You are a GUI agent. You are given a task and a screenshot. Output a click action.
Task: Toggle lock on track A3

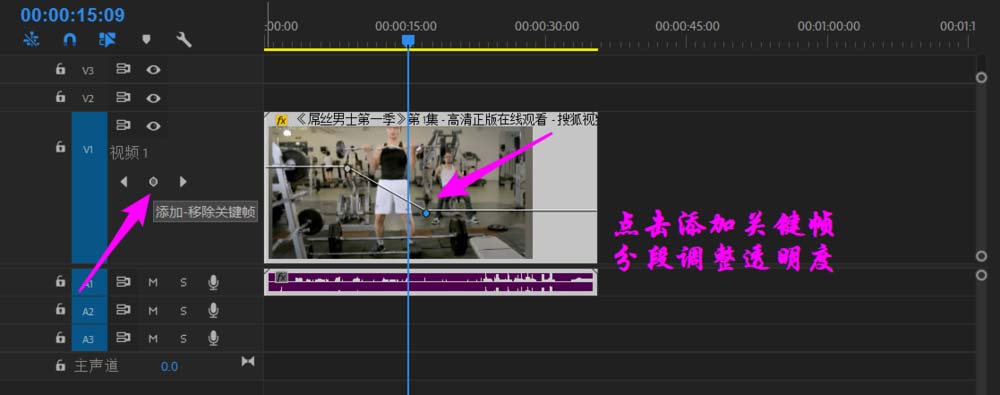tap(61, 337)
